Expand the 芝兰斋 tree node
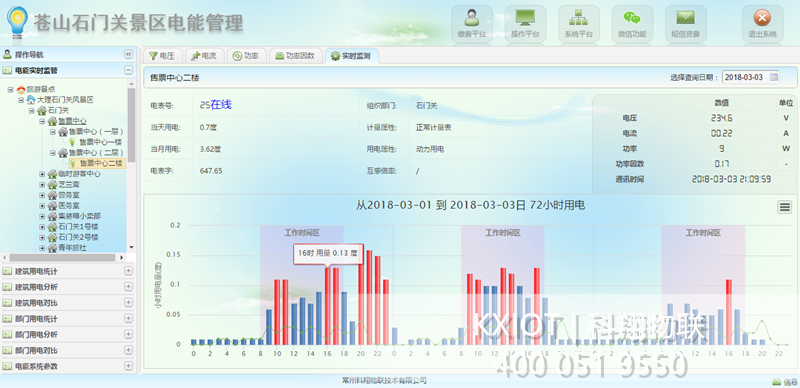 pyautogui.click(x=42, y=184)
